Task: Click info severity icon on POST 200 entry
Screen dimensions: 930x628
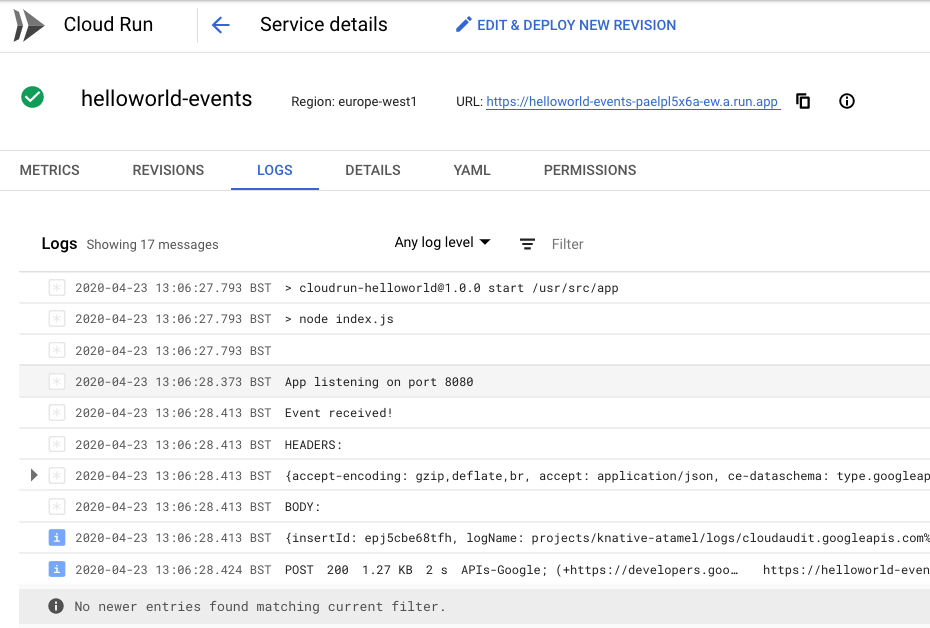Action: pyautogui.click(x=57, y=570)
